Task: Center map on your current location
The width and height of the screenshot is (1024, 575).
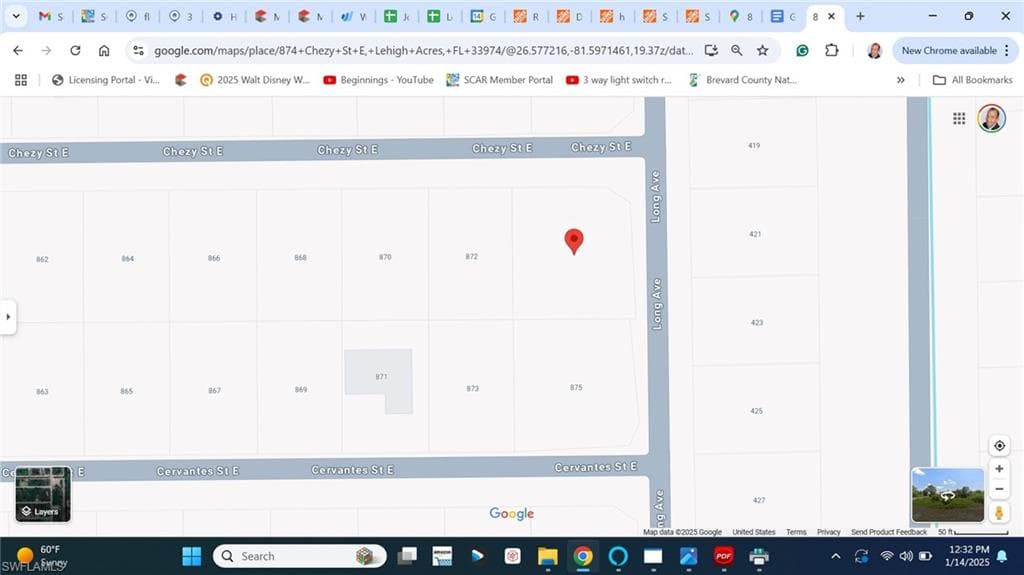Action: pos(999,446)
